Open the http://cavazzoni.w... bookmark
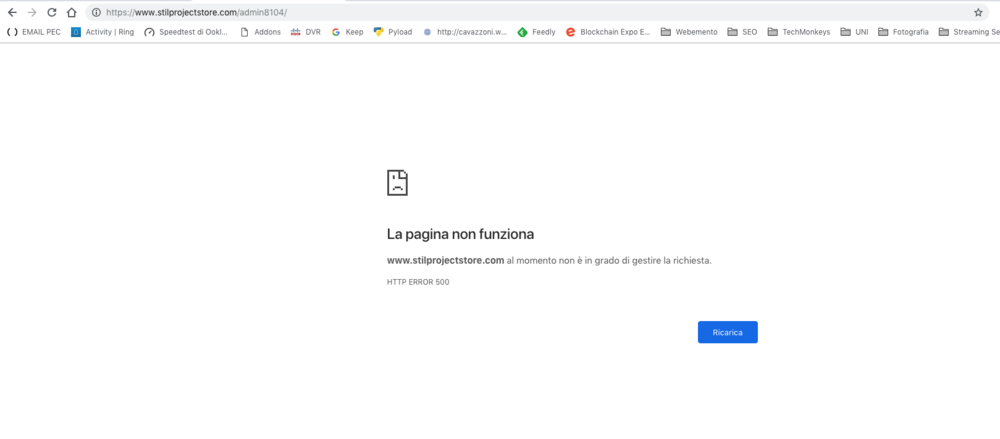The height and width of the screenshot is (439, 1000). point(465,32)
